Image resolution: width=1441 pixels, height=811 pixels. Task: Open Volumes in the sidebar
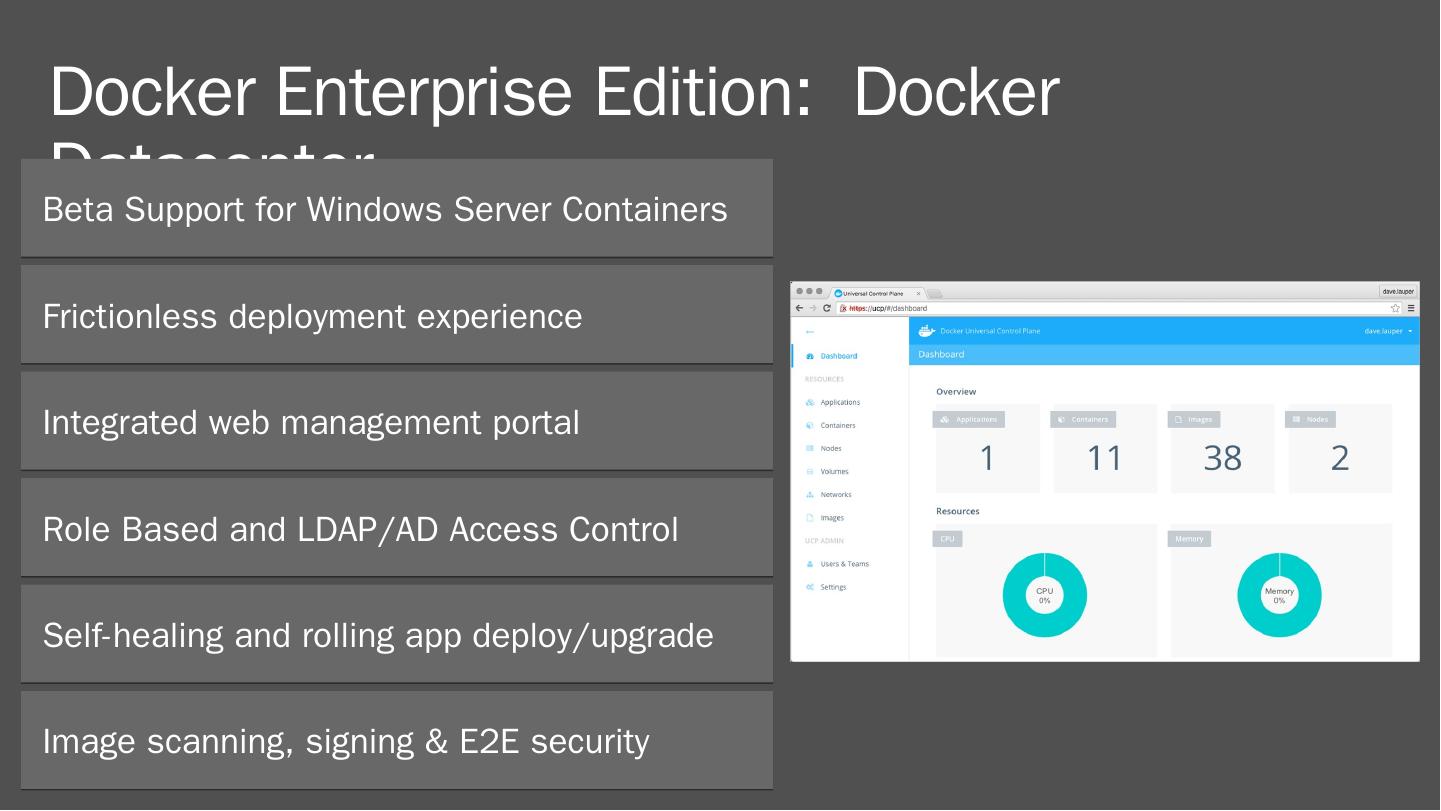(834, 471)
